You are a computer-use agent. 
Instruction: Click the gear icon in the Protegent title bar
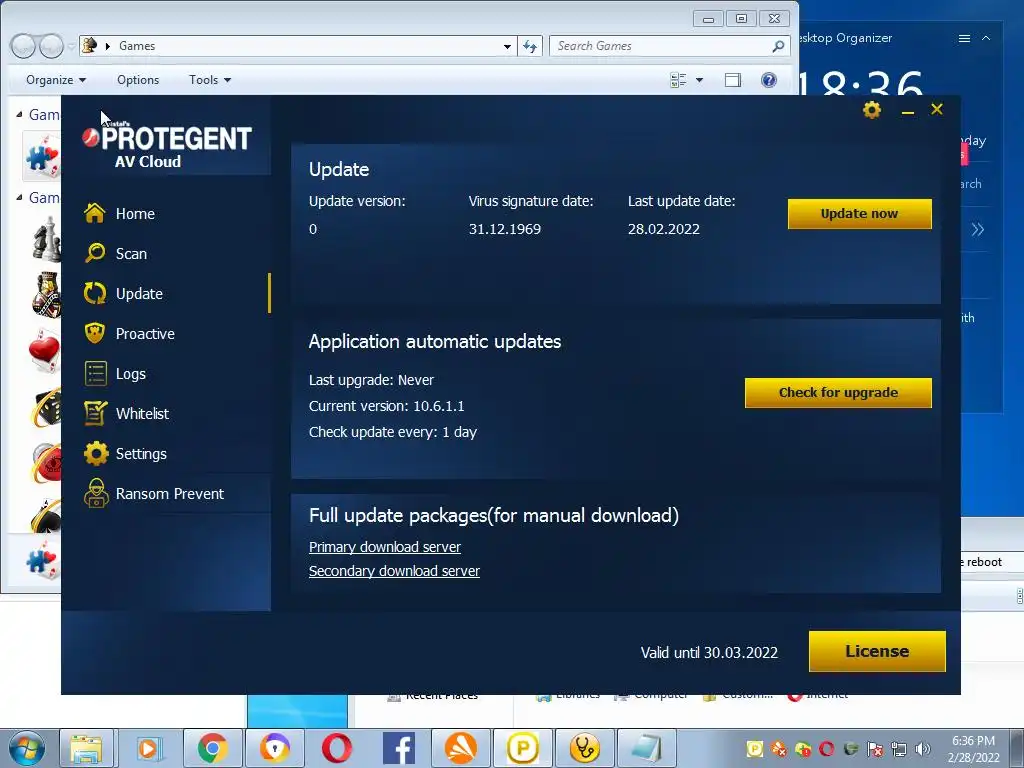pyautogui.click(x=872, y=110)
